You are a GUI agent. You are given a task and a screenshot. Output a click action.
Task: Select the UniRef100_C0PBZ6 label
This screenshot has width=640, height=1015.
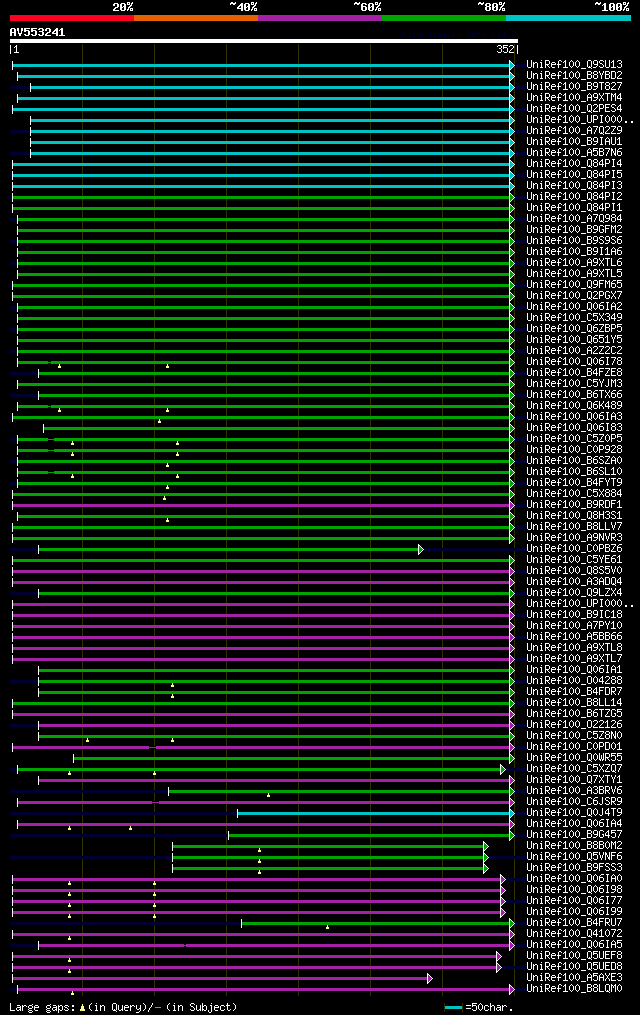tap(574, 549)
